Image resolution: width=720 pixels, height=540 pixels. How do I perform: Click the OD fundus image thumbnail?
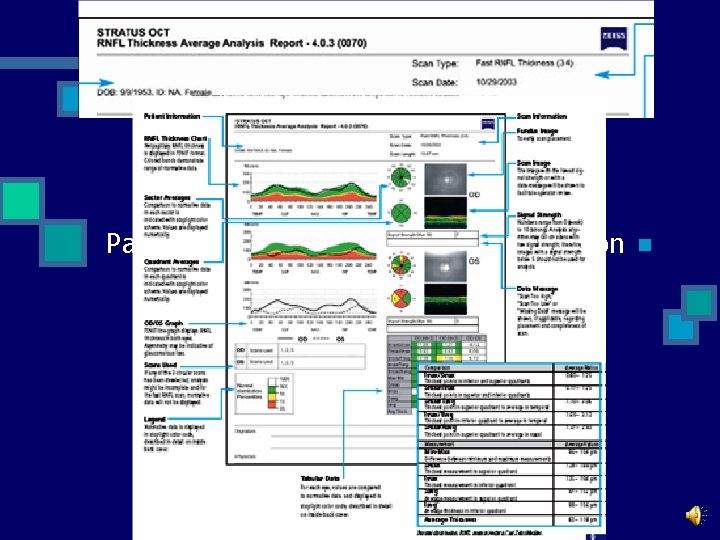pos(445,179)
